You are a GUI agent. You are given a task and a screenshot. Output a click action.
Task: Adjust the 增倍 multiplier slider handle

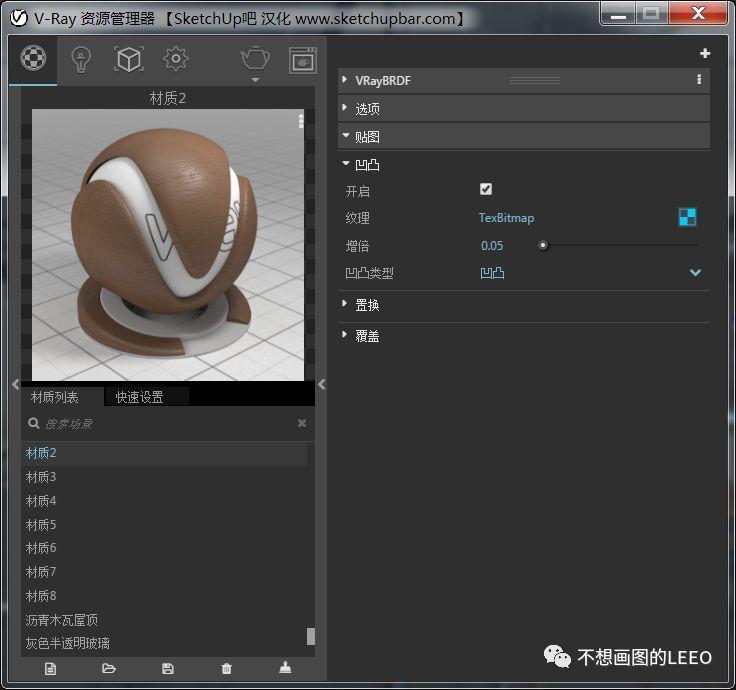(x=543, y=245)
